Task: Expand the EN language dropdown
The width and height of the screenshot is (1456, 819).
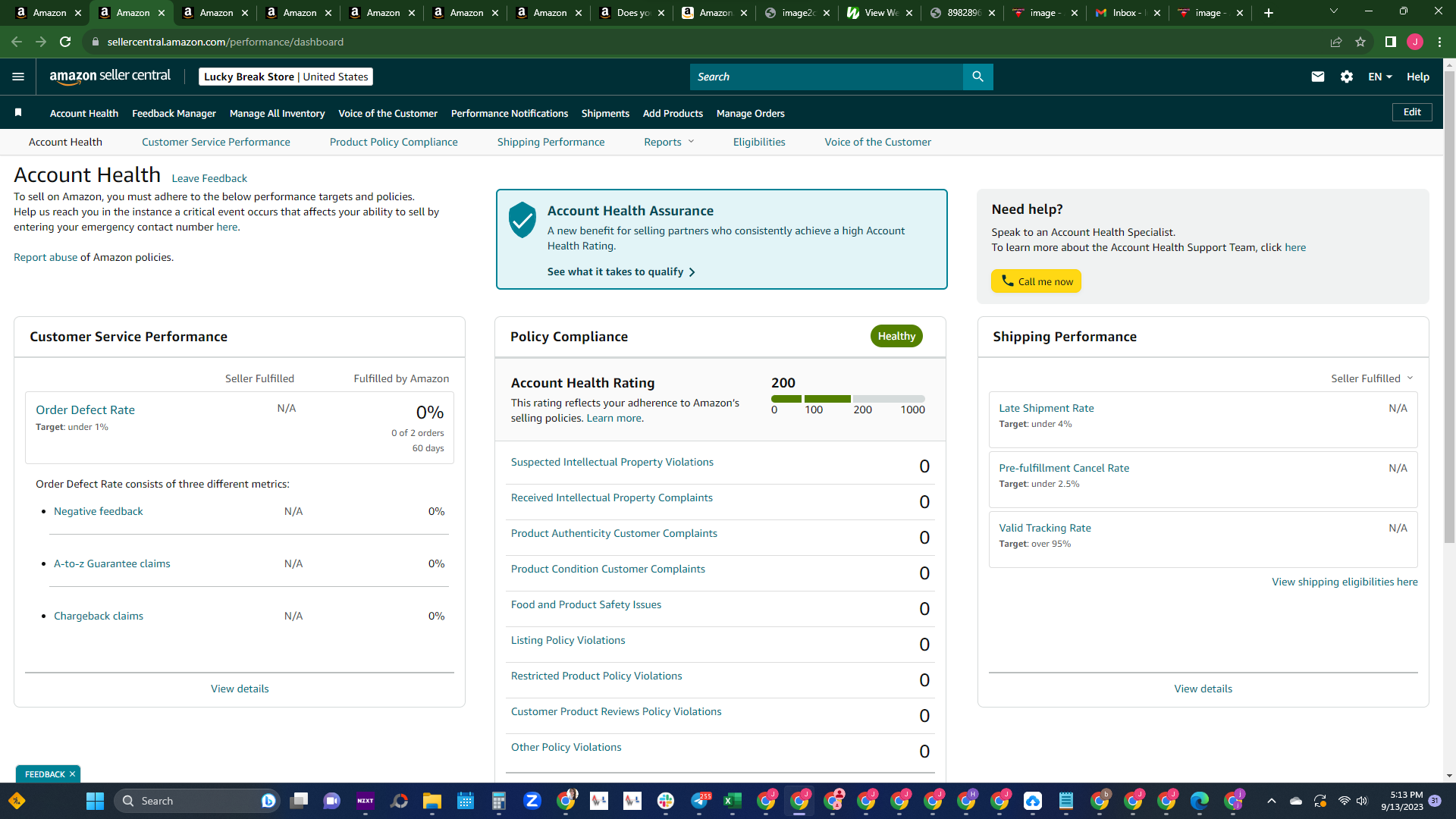Action: 1380,77
